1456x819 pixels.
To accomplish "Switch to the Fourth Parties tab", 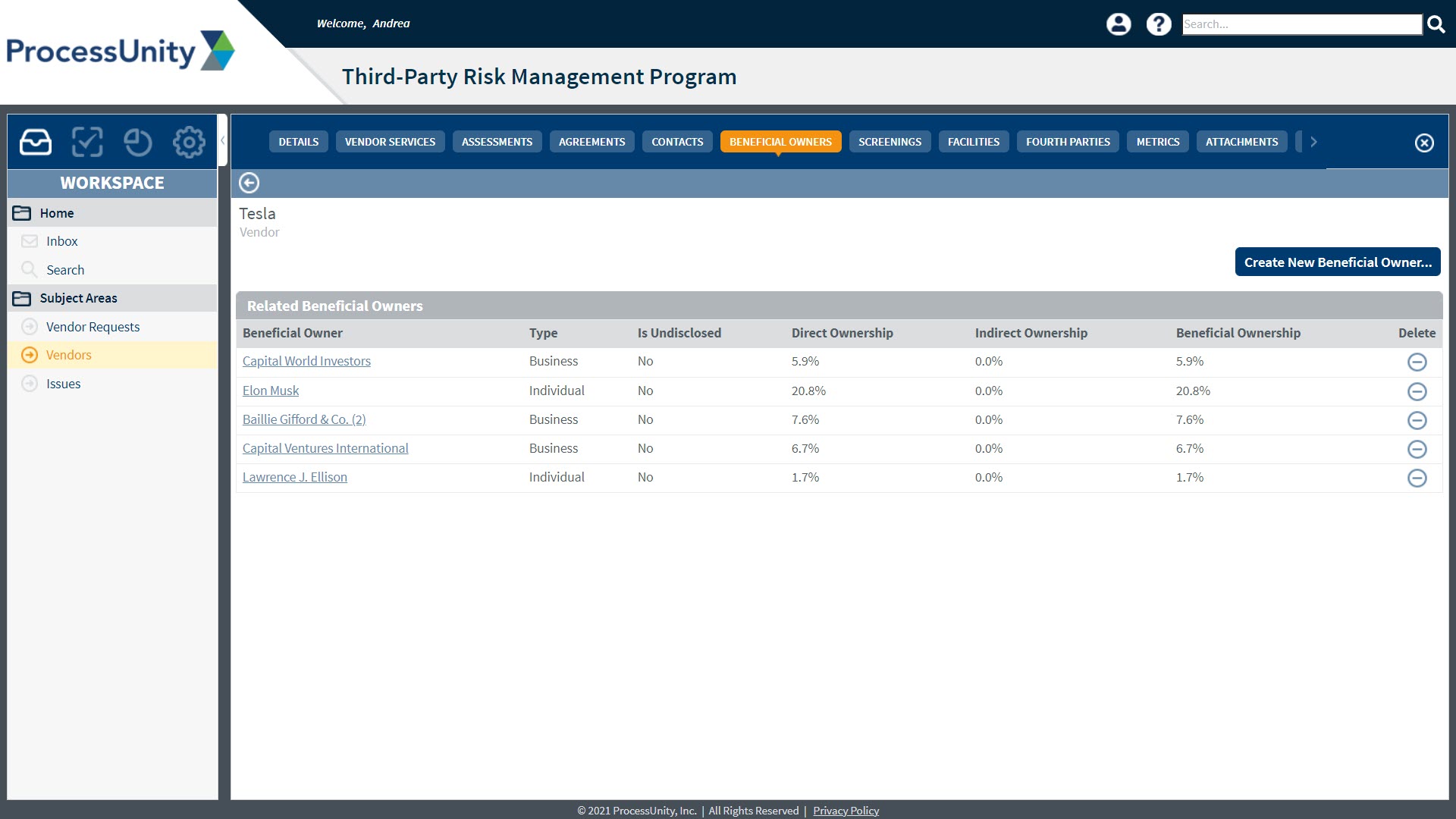I will click(1068, 142).
